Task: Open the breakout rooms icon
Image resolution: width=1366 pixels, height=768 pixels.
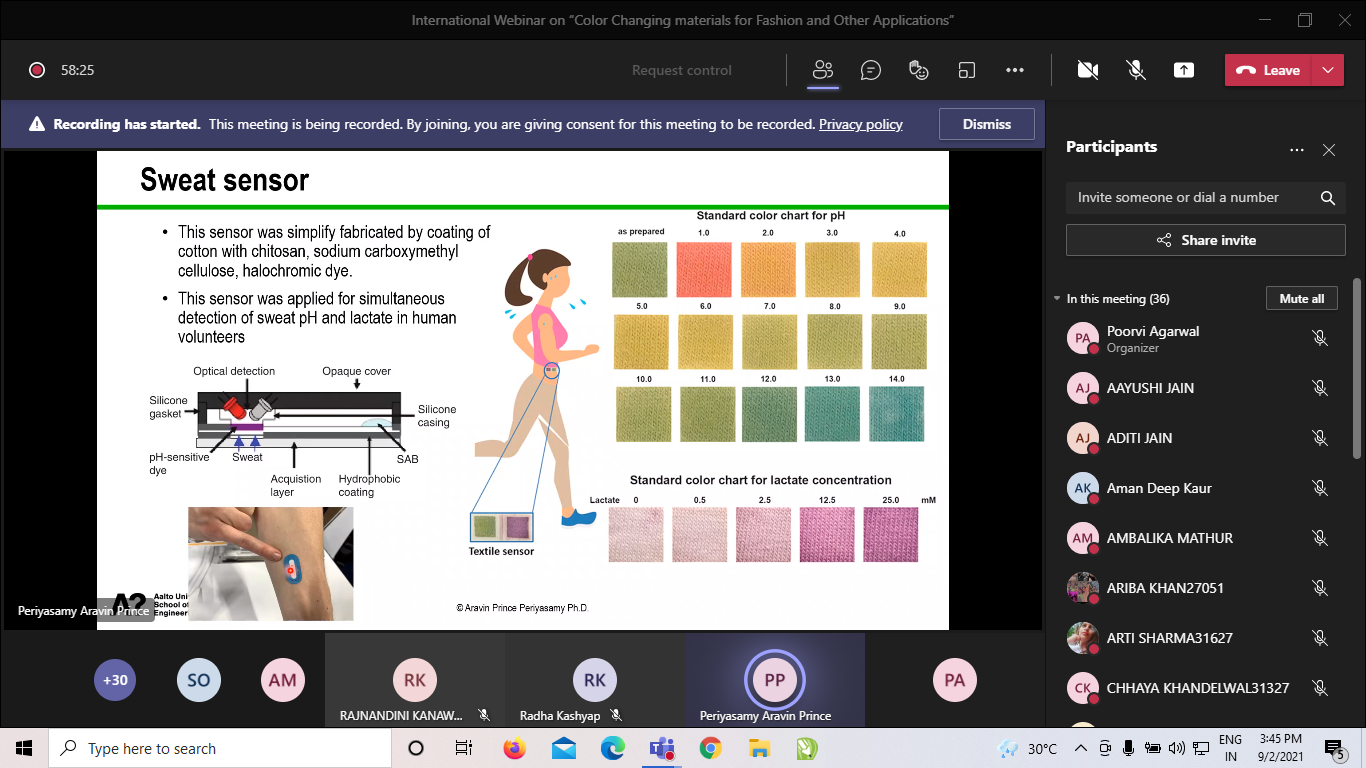Action: pyautogui.click(x=967, y=70)
